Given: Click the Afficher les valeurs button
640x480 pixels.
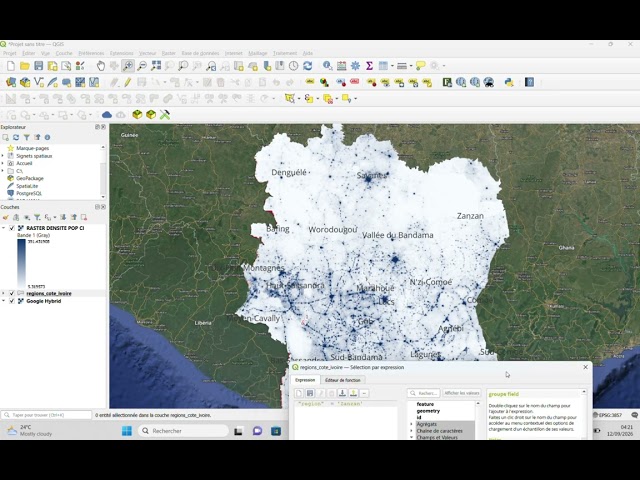Looking at the screenshot, I should point(462,393).
